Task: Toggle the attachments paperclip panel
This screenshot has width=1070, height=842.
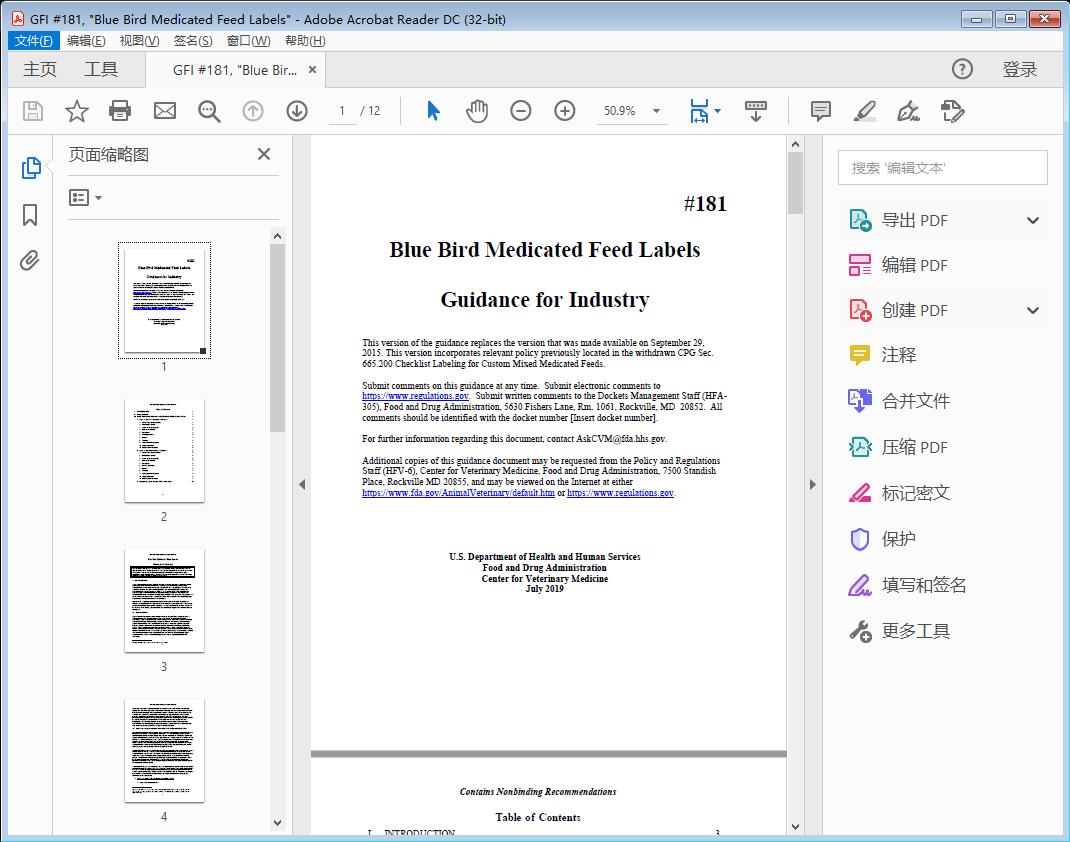Action: click(30, 261)
